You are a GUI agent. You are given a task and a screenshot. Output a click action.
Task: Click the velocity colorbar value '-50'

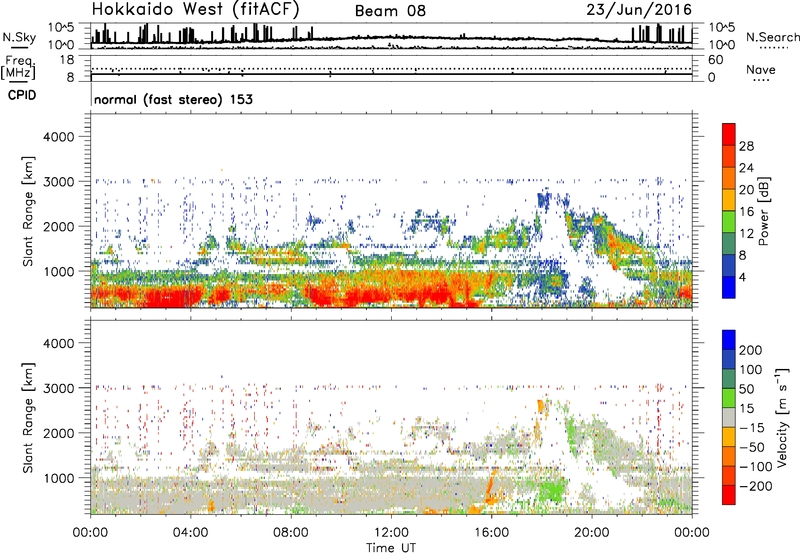point(752,447)
